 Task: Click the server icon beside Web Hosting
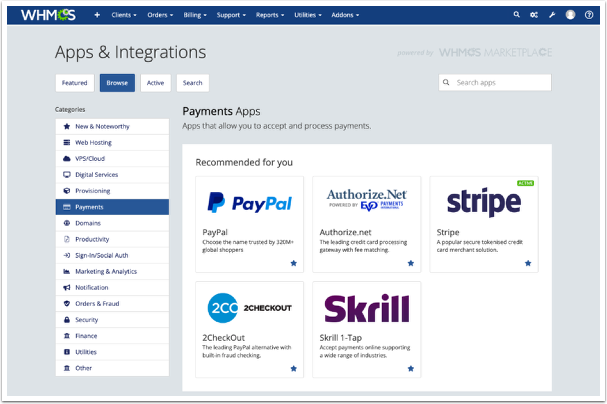(67, 142)
